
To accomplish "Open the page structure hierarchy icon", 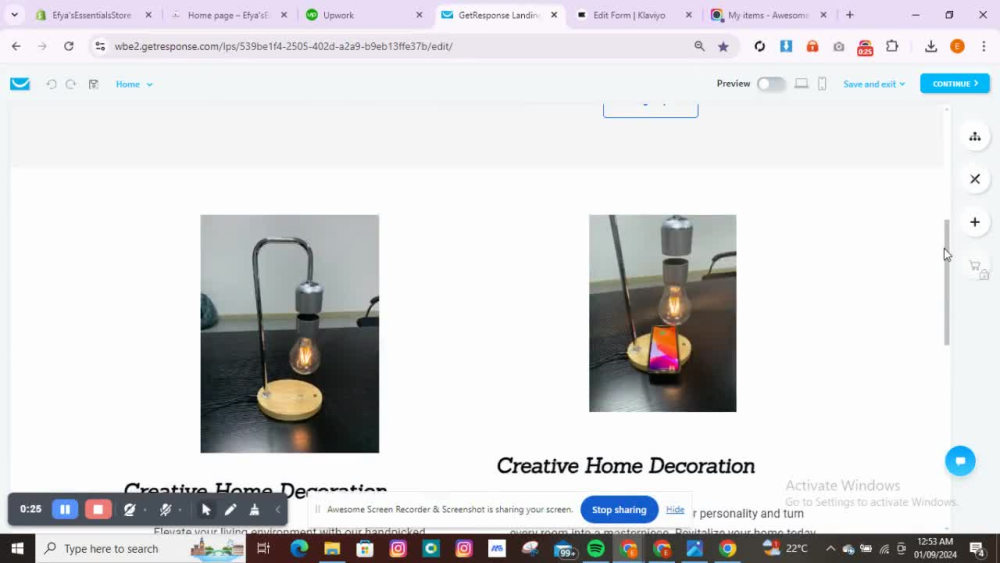I will click(x=974, y=136).
